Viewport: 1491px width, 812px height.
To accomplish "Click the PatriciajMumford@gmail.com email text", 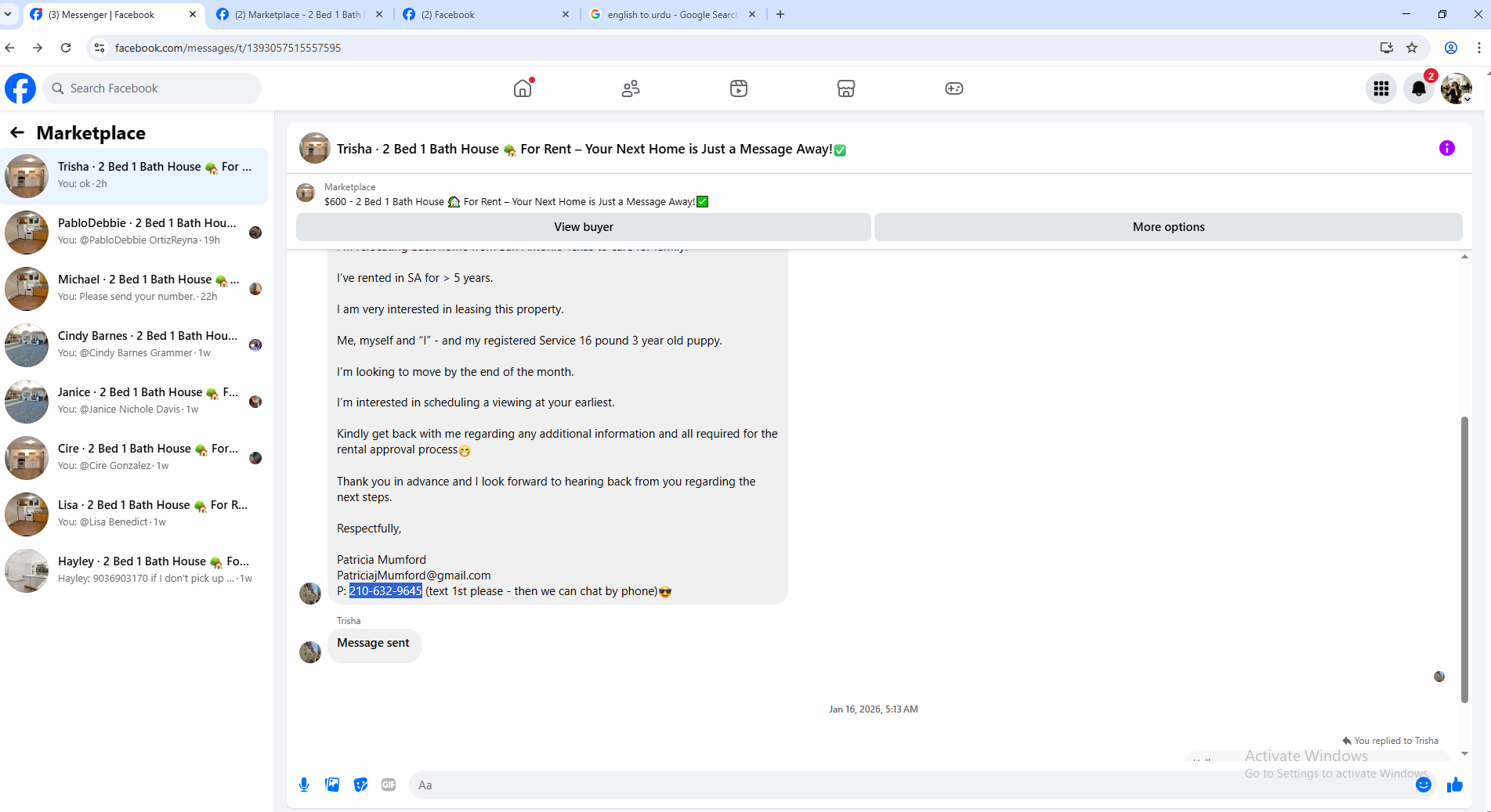I will (x=414, y=576).
